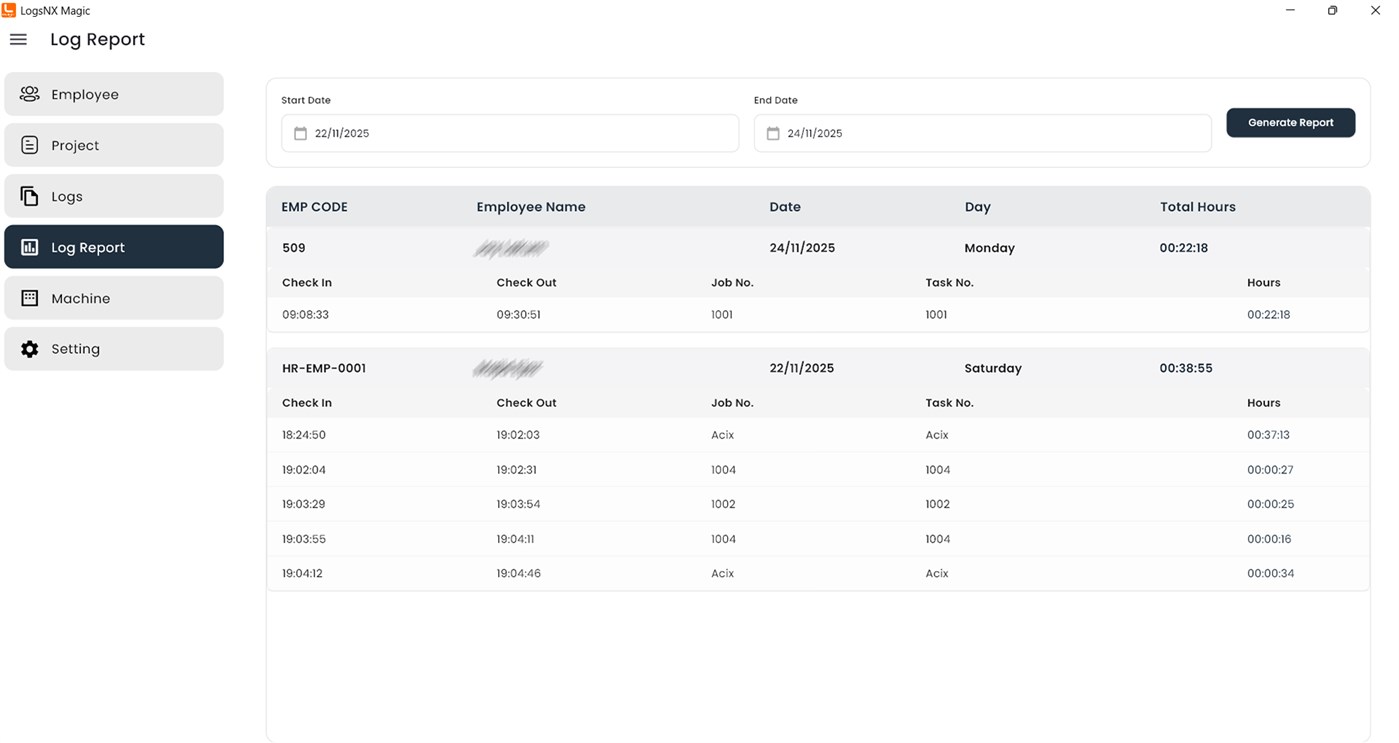
Task: Click the Log Report chart icon
Action: (x=30, y=247)
